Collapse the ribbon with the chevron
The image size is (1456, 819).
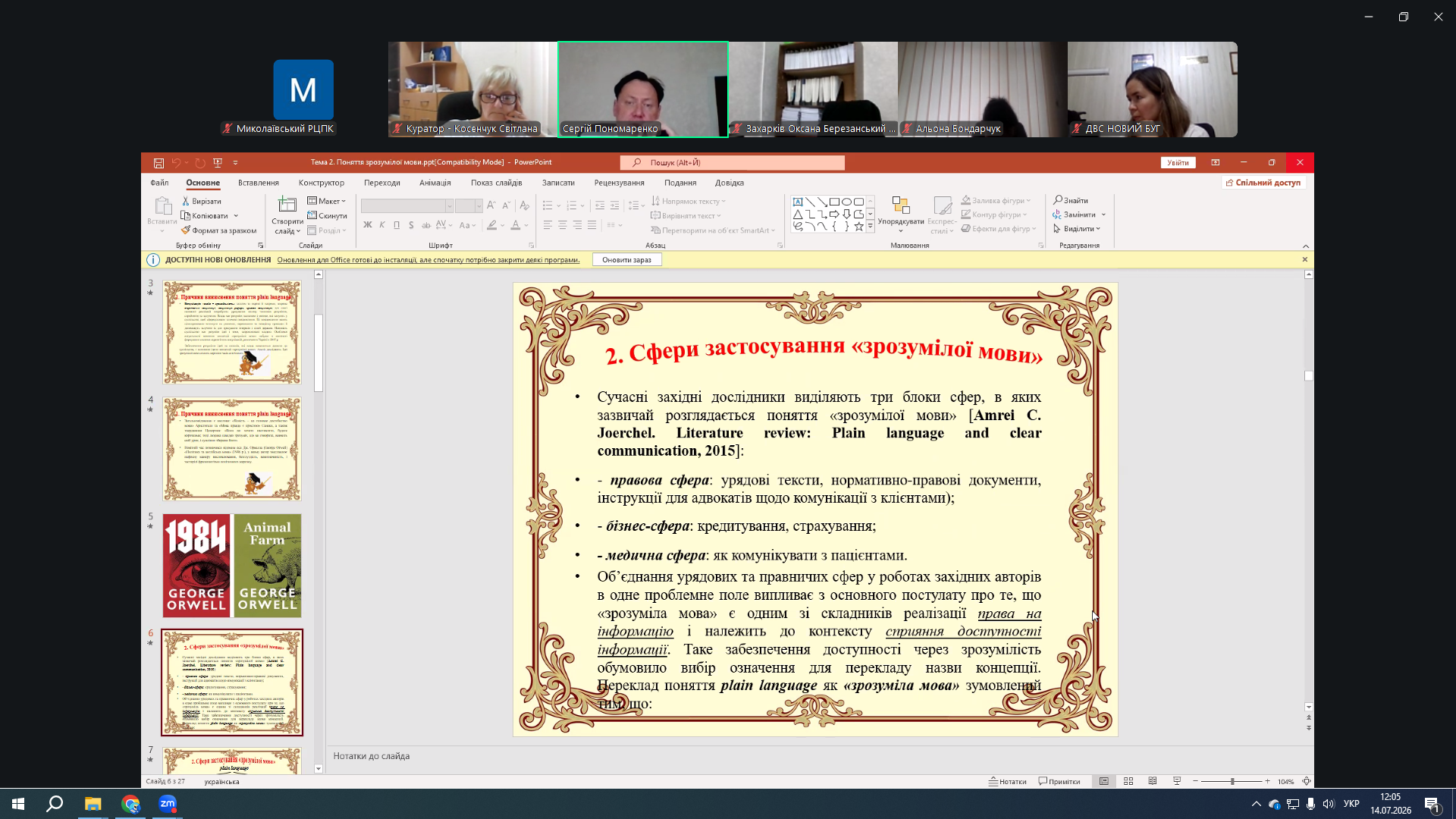[1306, 246]
